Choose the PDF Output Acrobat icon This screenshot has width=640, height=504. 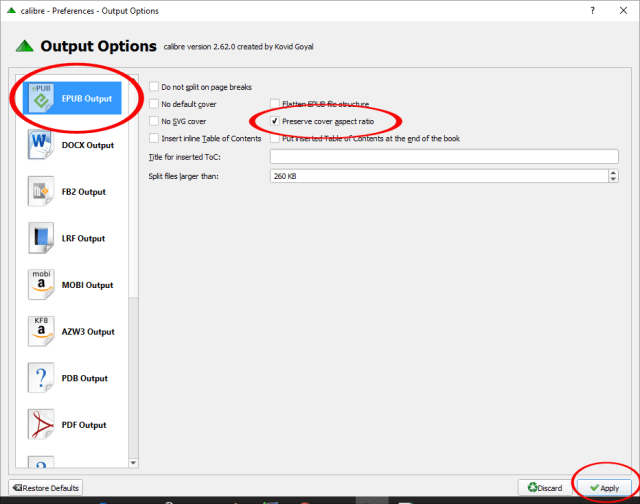(x=41, y=424)
